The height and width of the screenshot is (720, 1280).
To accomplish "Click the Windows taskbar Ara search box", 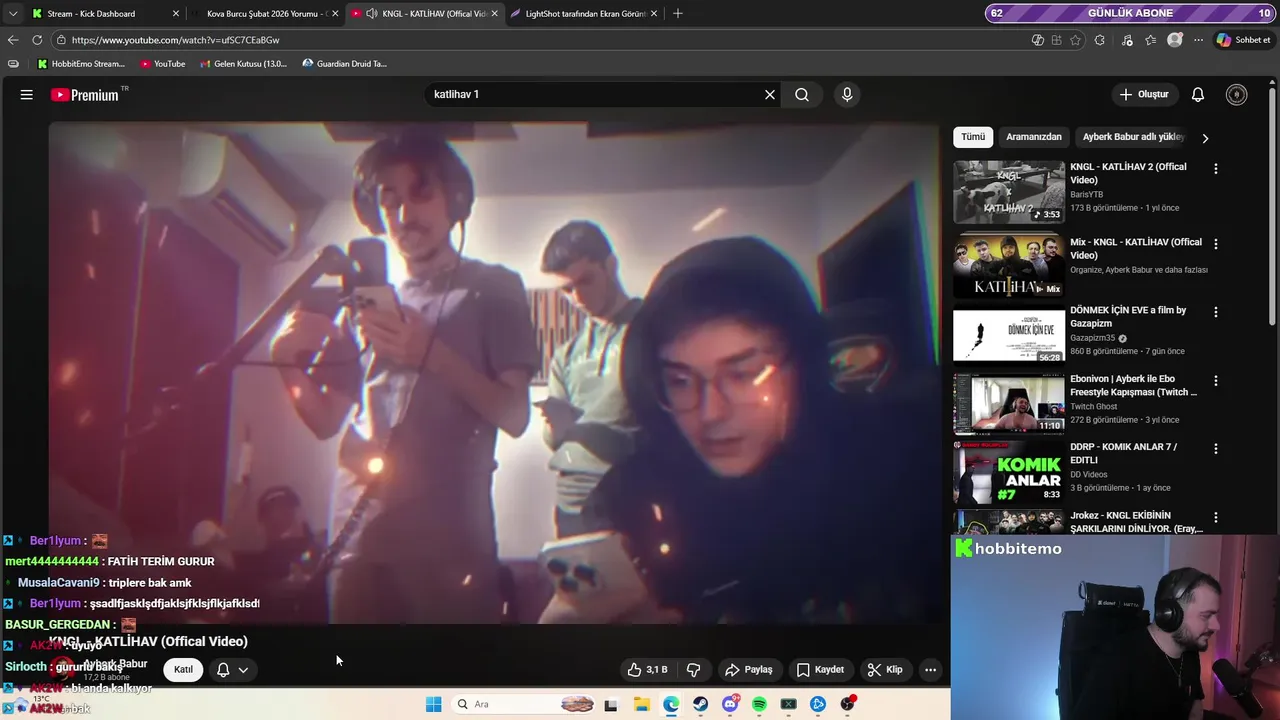I will tap(521, 704).
